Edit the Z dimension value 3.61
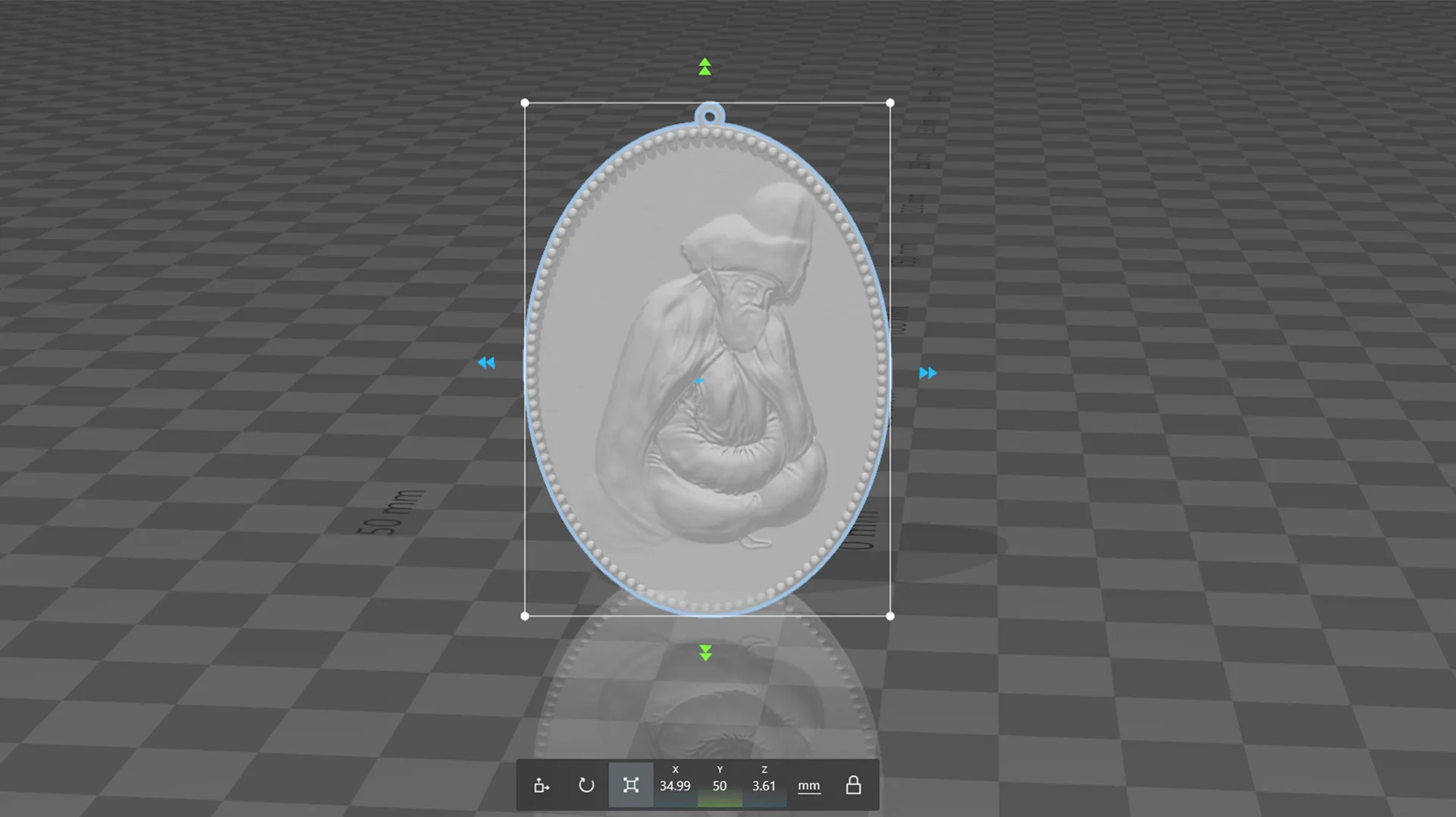This screenshot has width=1456, height=817. pyautogui.click(x=764, y=786)
